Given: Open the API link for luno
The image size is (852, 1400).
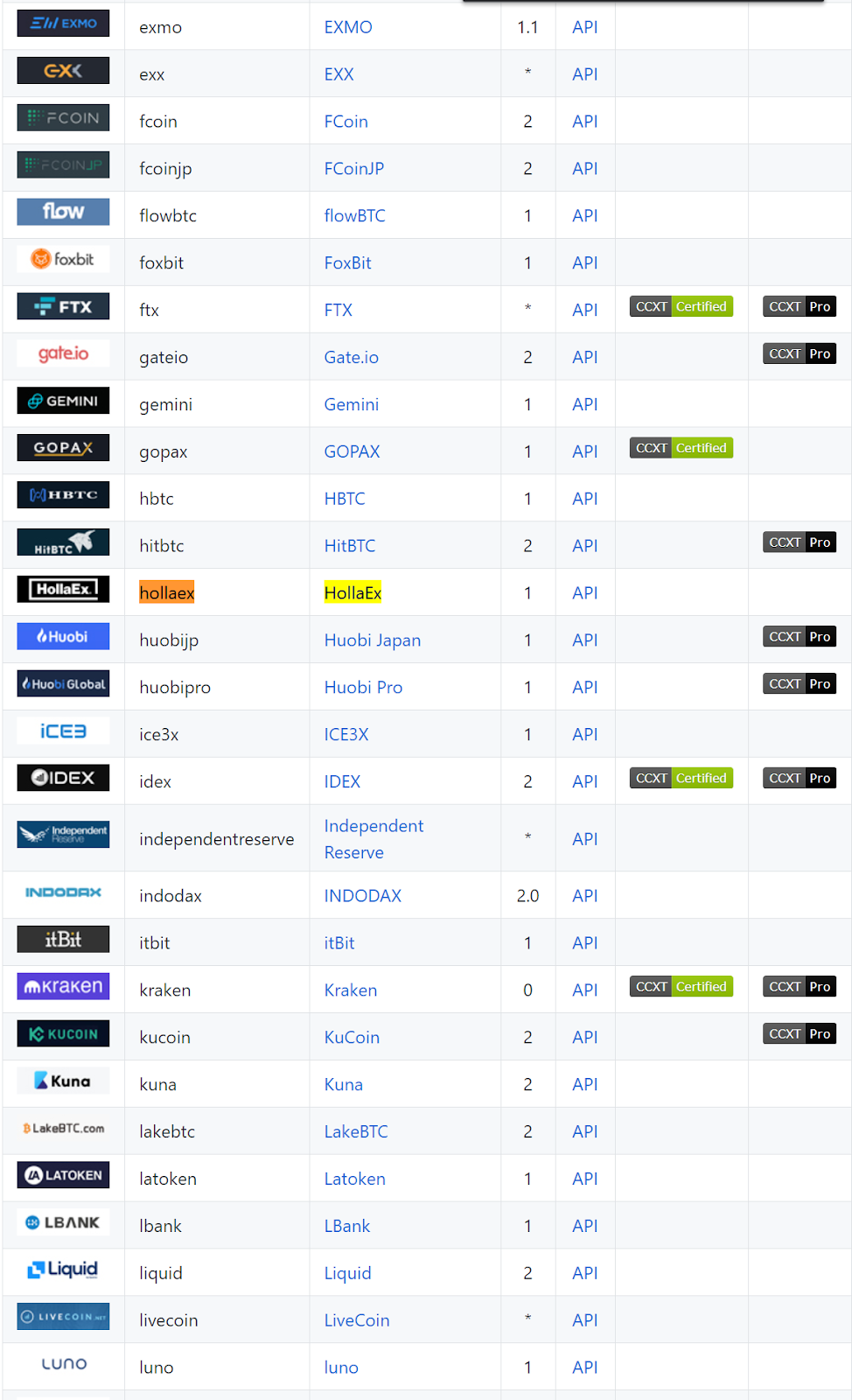Looking at the screenshot, I should click(585, 1368).
